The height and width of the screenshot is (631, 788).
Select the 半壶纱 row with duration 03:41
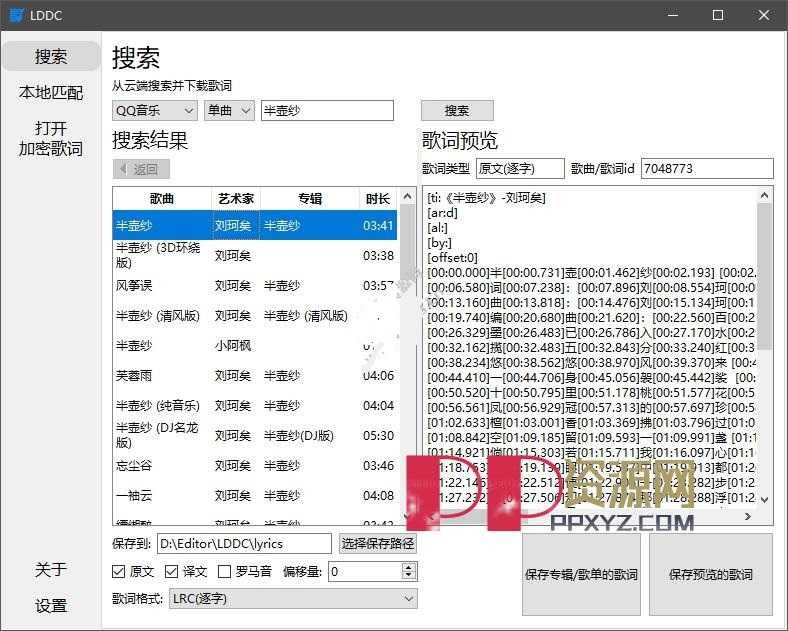255,225
